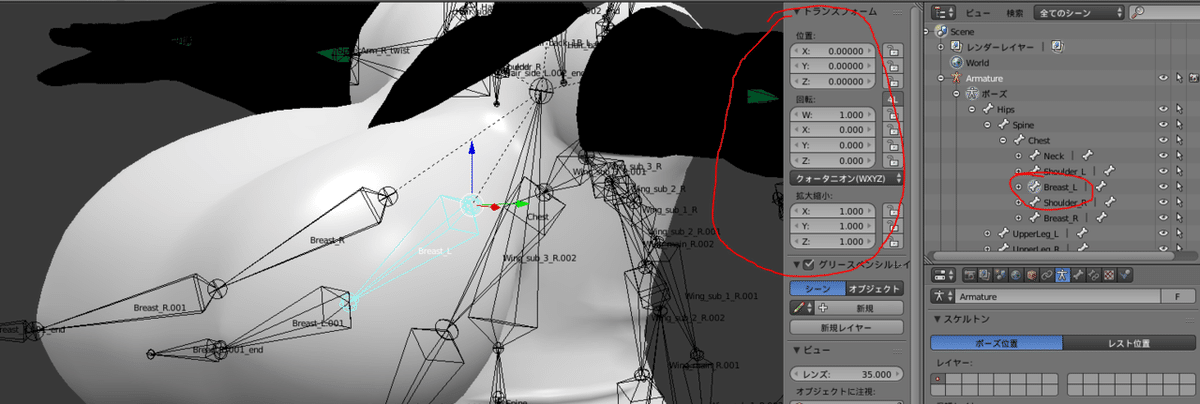Toggle the Grease Pencil layers checkbox
The image size is (1200, 404).
808,264
